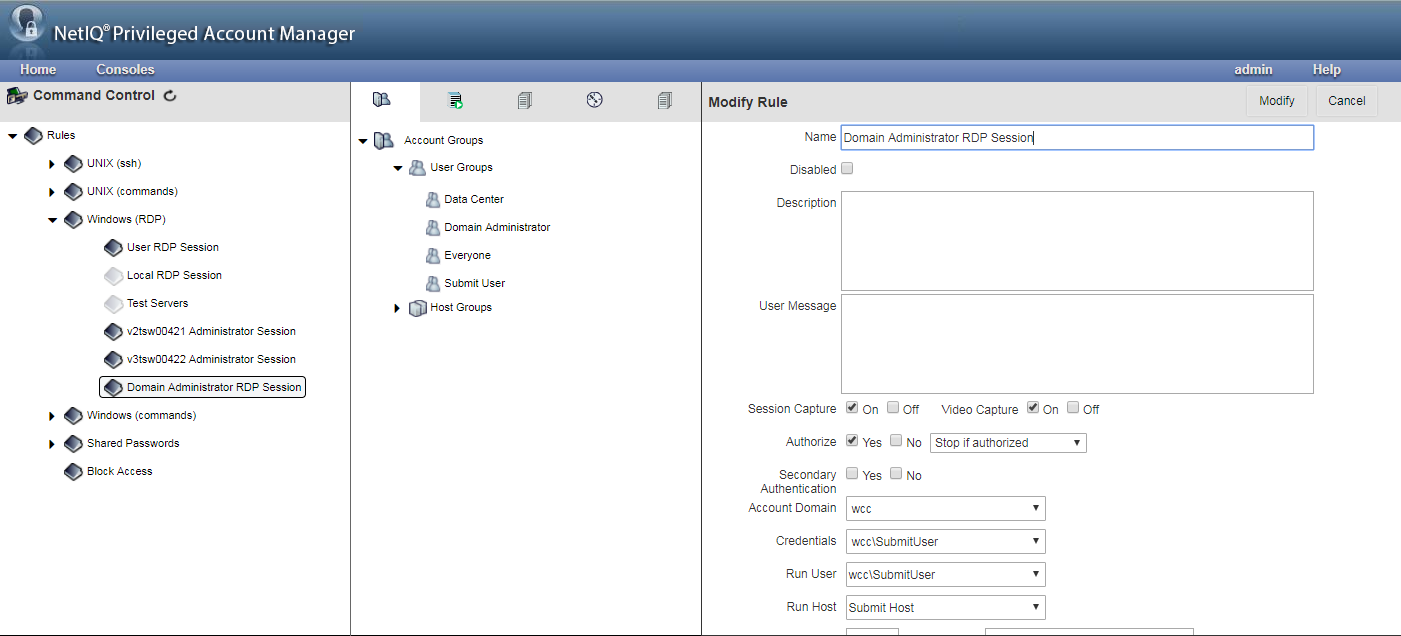Refresh the Command Control pane
Screen dimensions: 1401x636
click(x=170, y=96)
